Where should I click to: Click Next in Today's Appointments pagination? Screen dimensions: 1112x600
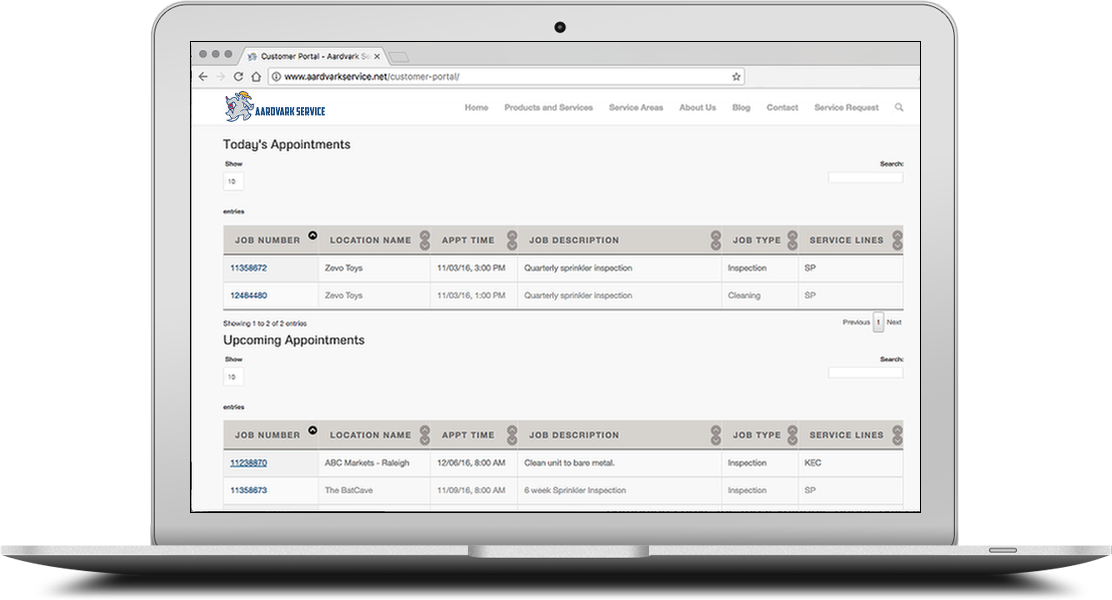[894, 322]
